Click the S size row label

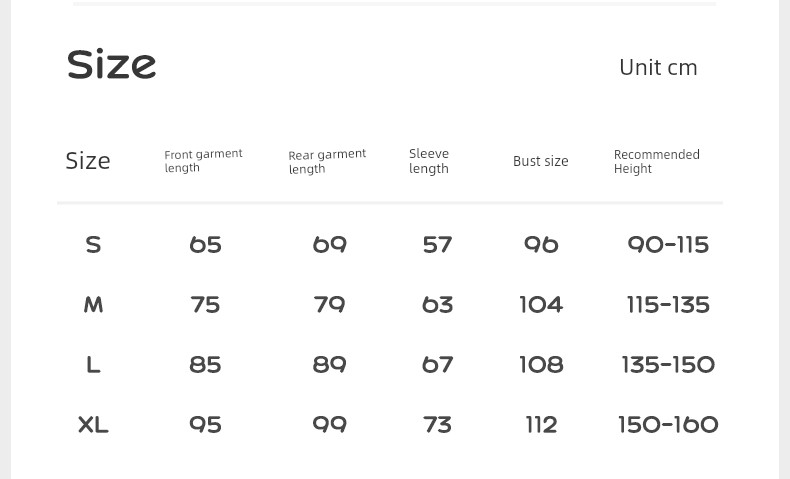pyautogui.click(x=93, y=245)
